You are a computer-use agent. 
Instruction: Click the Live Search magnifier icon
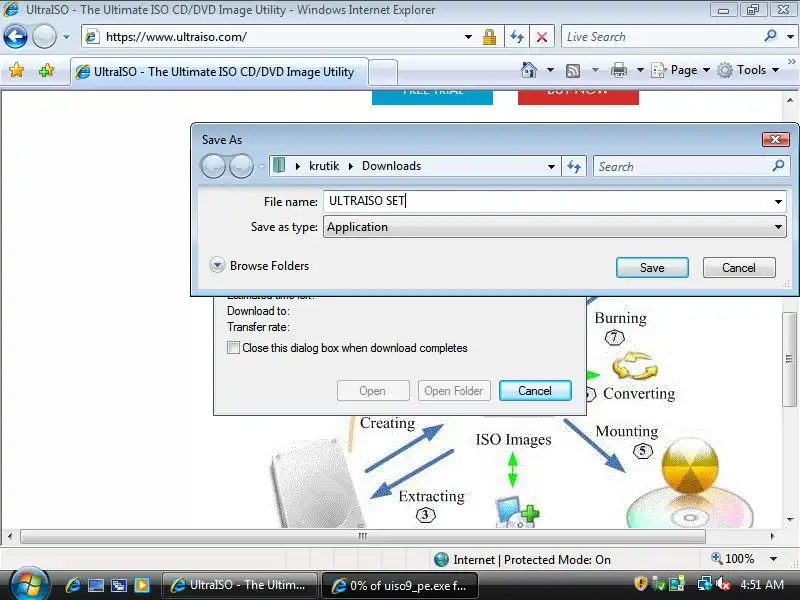(x=770, y=36)
